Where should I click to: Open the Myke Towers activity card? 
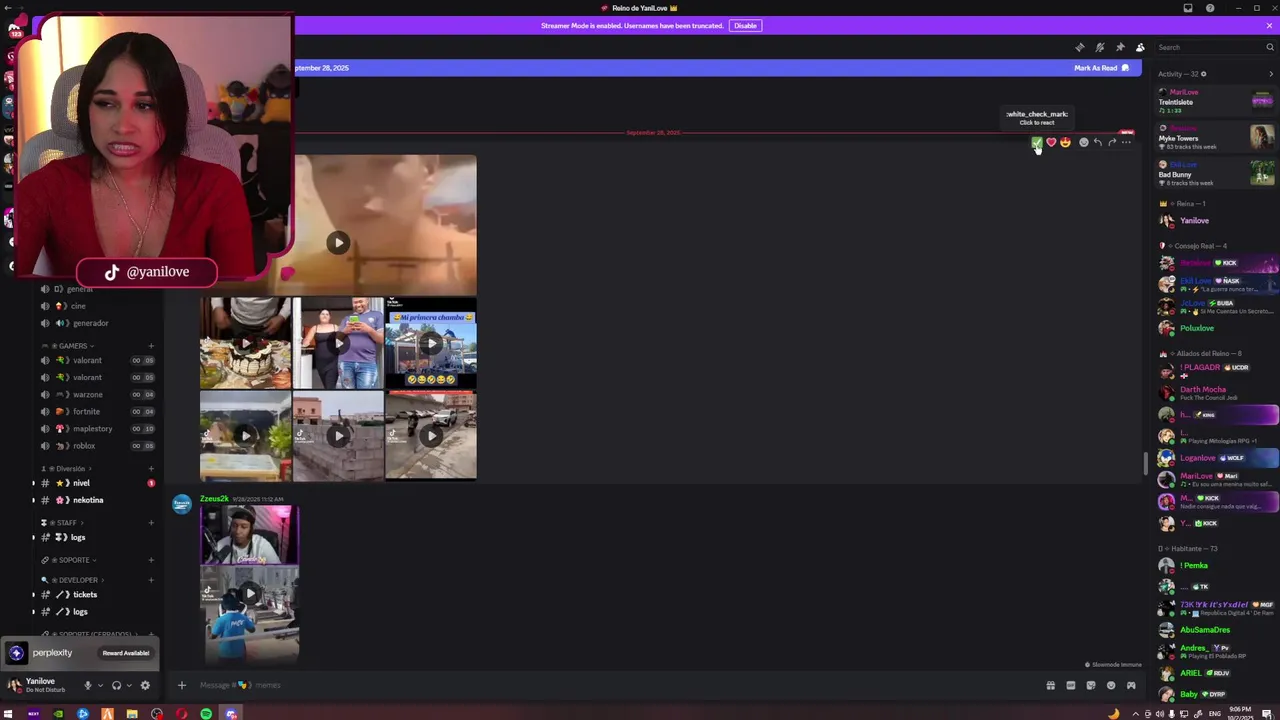click(x=1216, y=137)
